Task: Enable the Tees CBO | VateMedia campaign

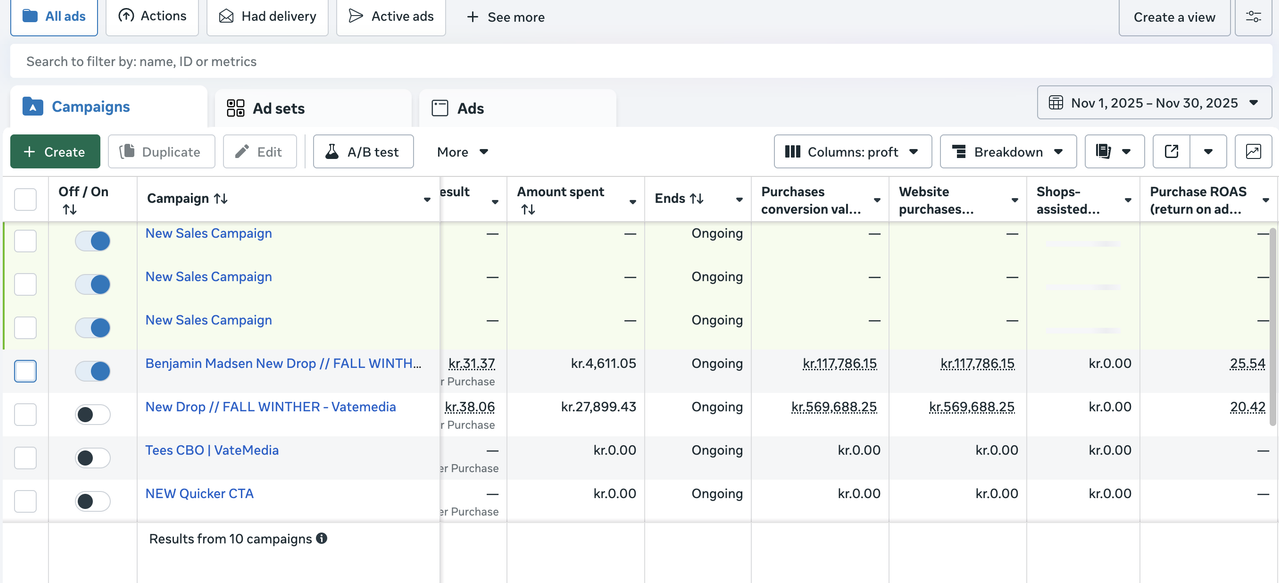Action: (93, 458)
